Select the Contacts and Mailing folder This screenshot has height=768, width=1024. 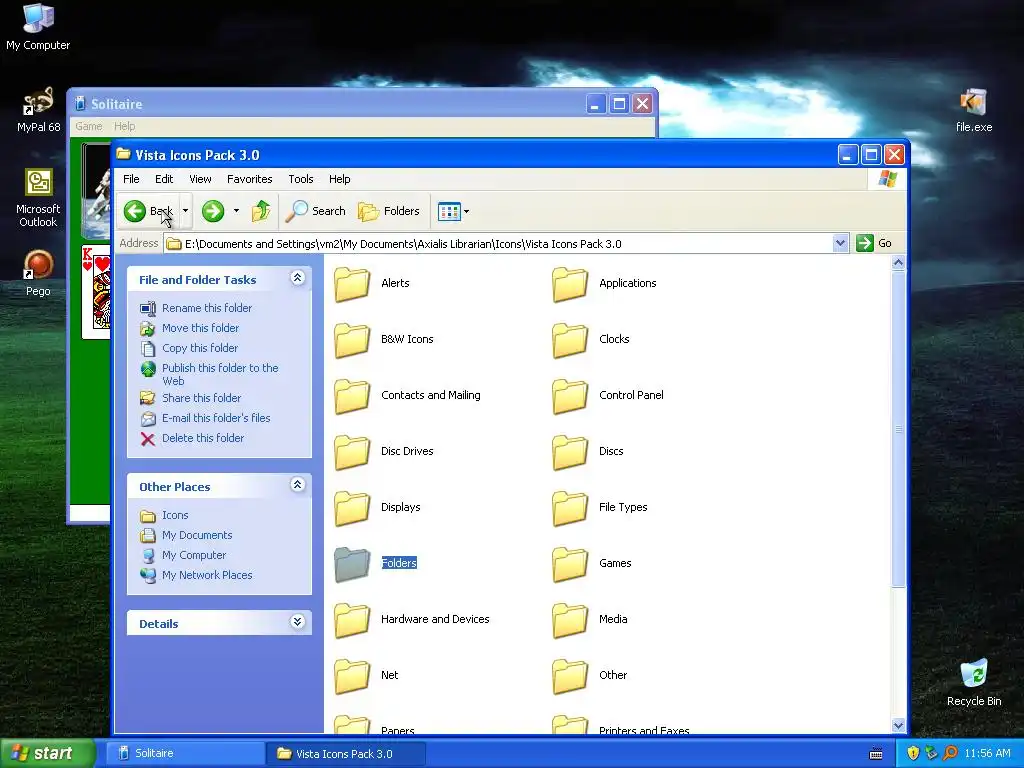(353, 396)
